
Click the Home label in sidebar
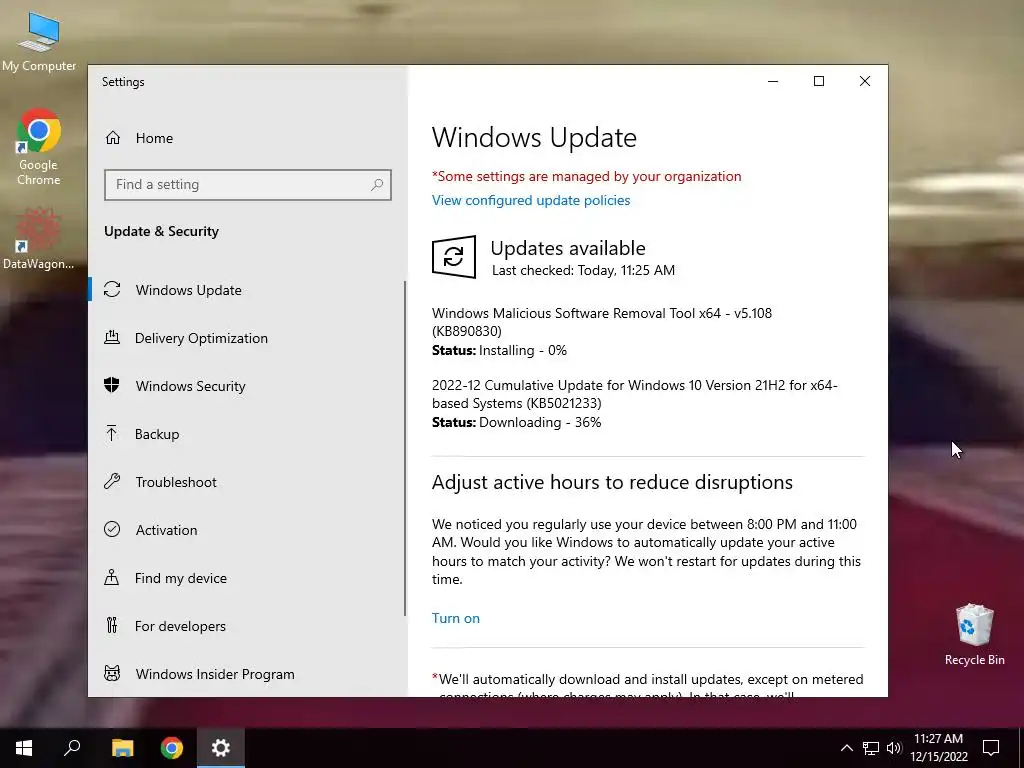pos(154,138)
